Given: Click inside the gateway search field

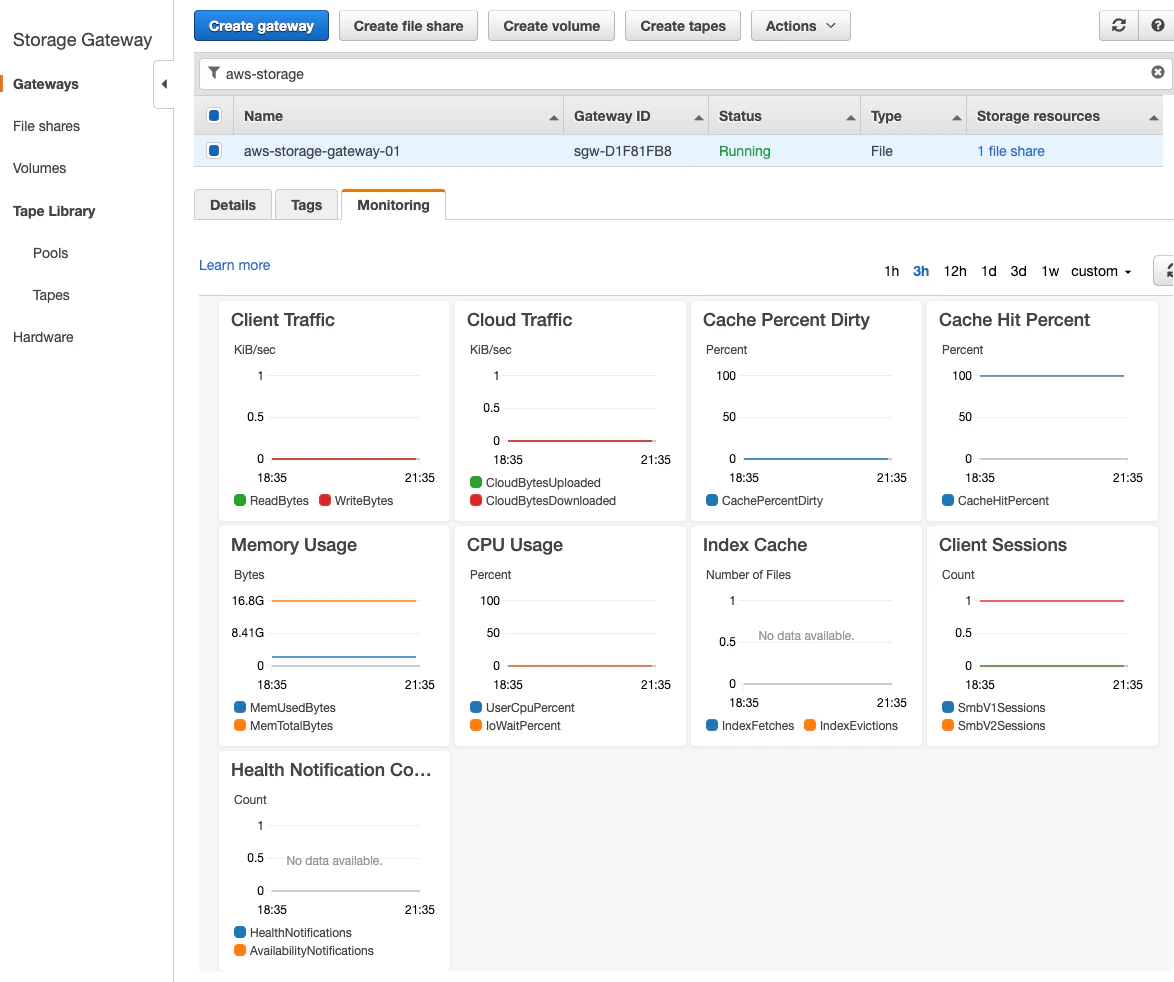Looking at the screenshot, I should [x=600, y=73].
